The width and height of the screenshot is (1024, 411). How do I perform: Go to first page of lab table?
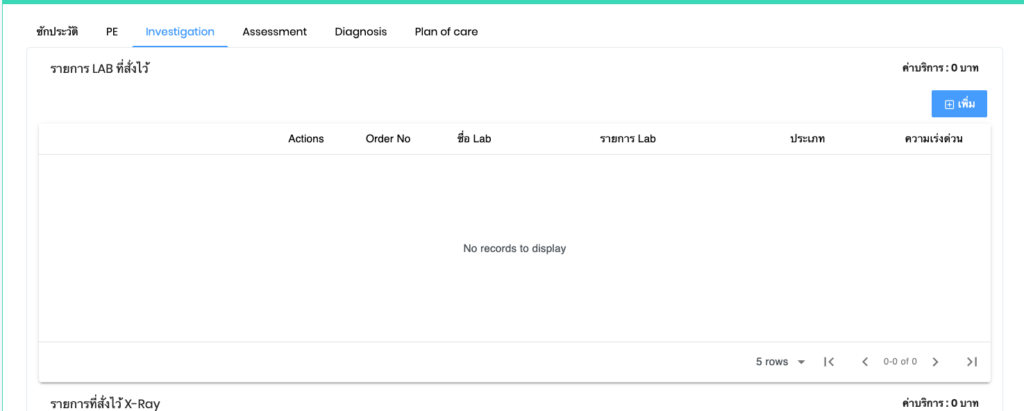click(828, 362)
